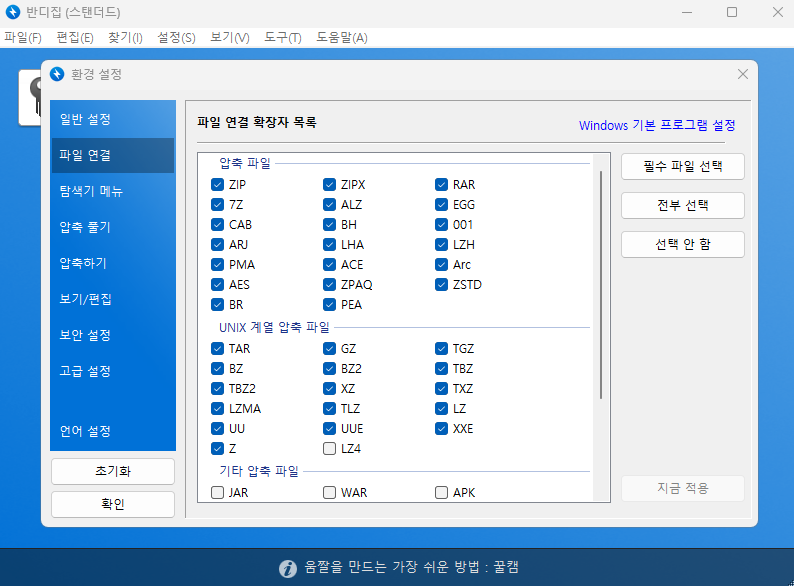Toggle the BZ2 checkbox
Viewport: 794px width, 586px height.
(329, 369)
